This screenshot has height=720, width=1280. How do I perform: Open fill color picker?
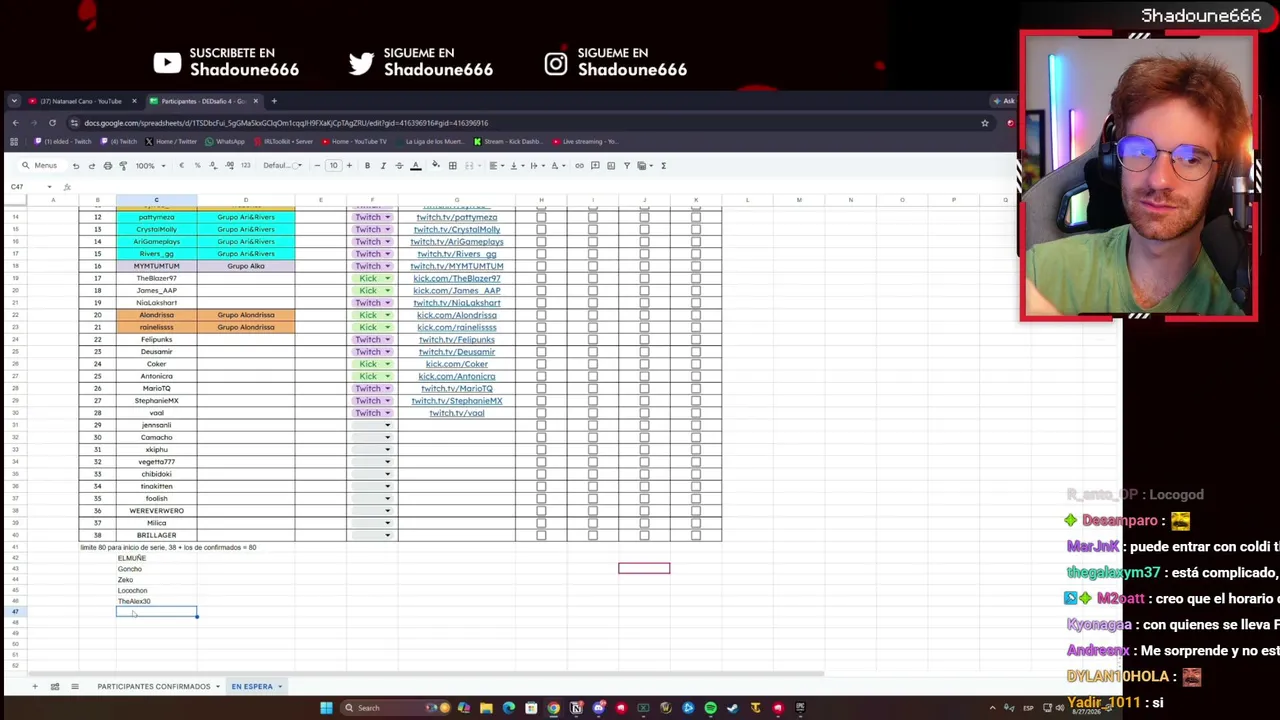435,166
